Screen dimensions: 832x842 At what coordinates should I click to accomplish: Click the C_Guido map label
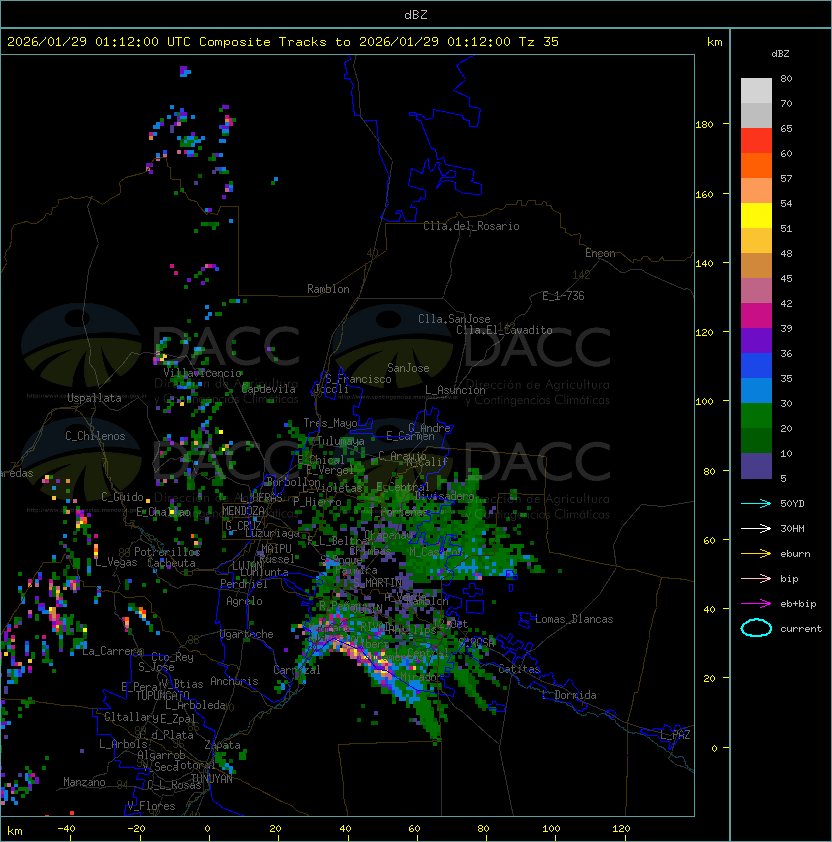122,497
